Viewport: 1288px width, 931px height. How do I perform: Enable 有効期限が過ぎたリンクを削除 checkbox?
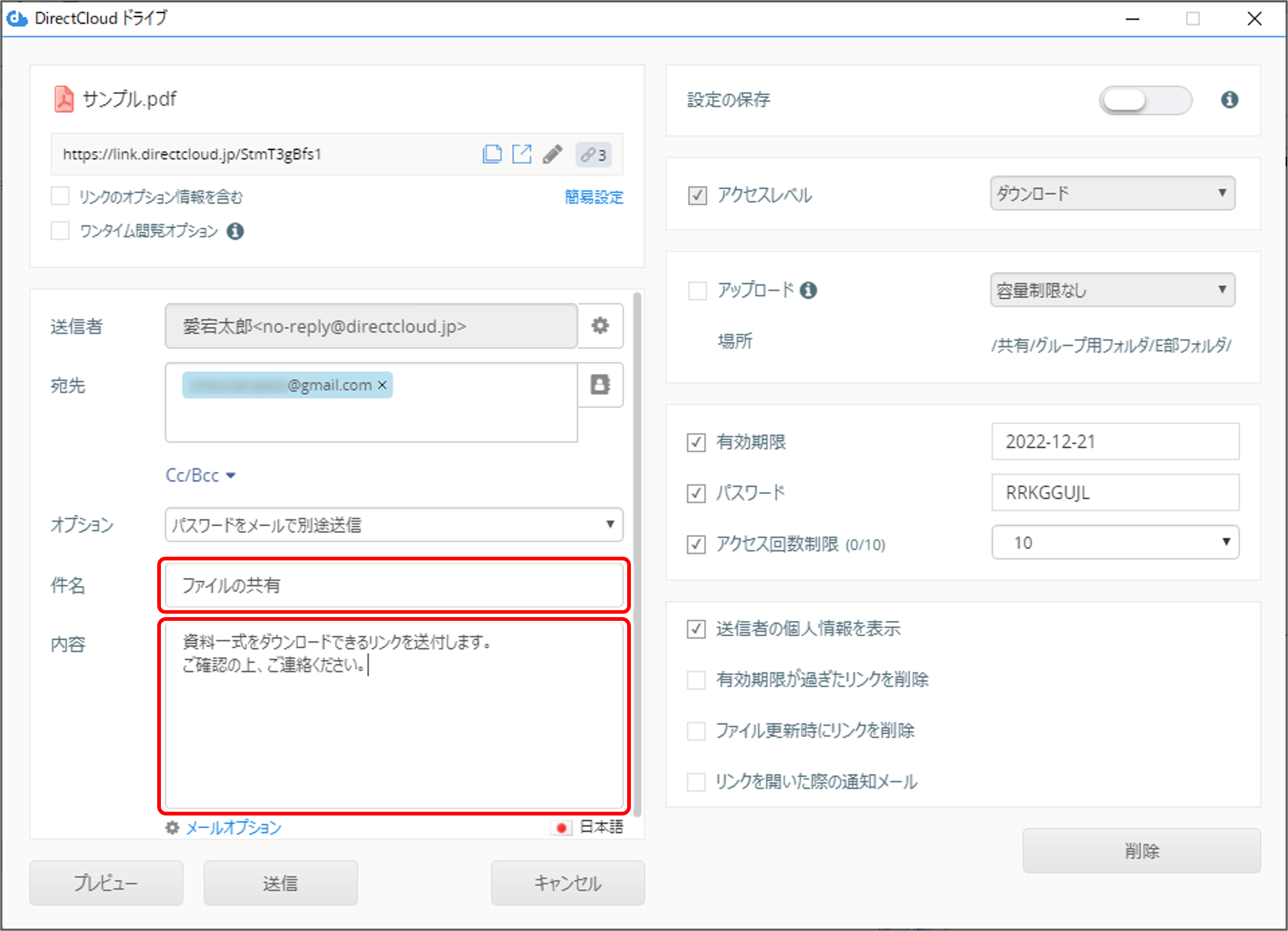point(696,680)
